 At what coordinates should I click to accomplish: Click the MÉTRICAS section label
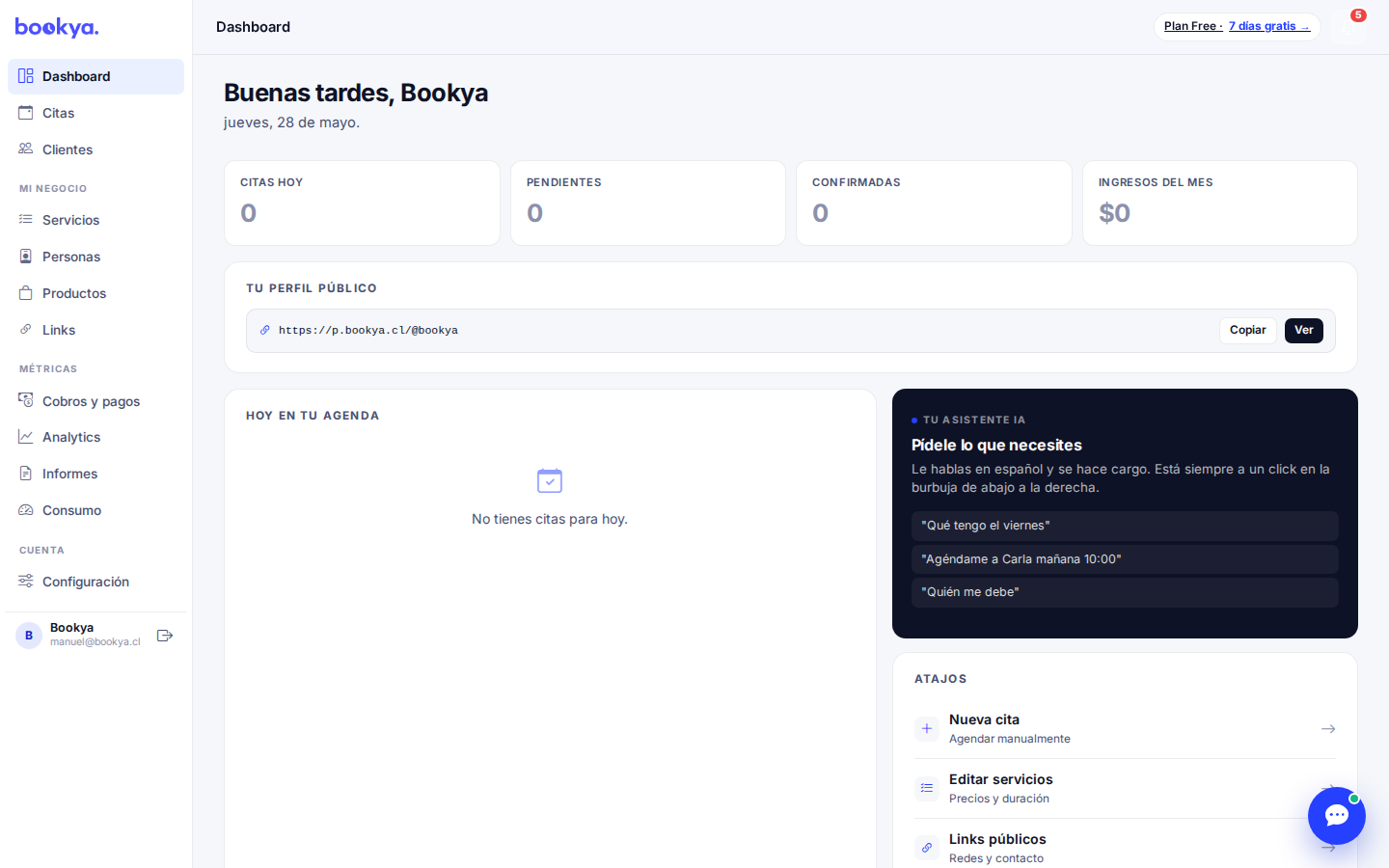pyautogui.click(x=48, y=368)
